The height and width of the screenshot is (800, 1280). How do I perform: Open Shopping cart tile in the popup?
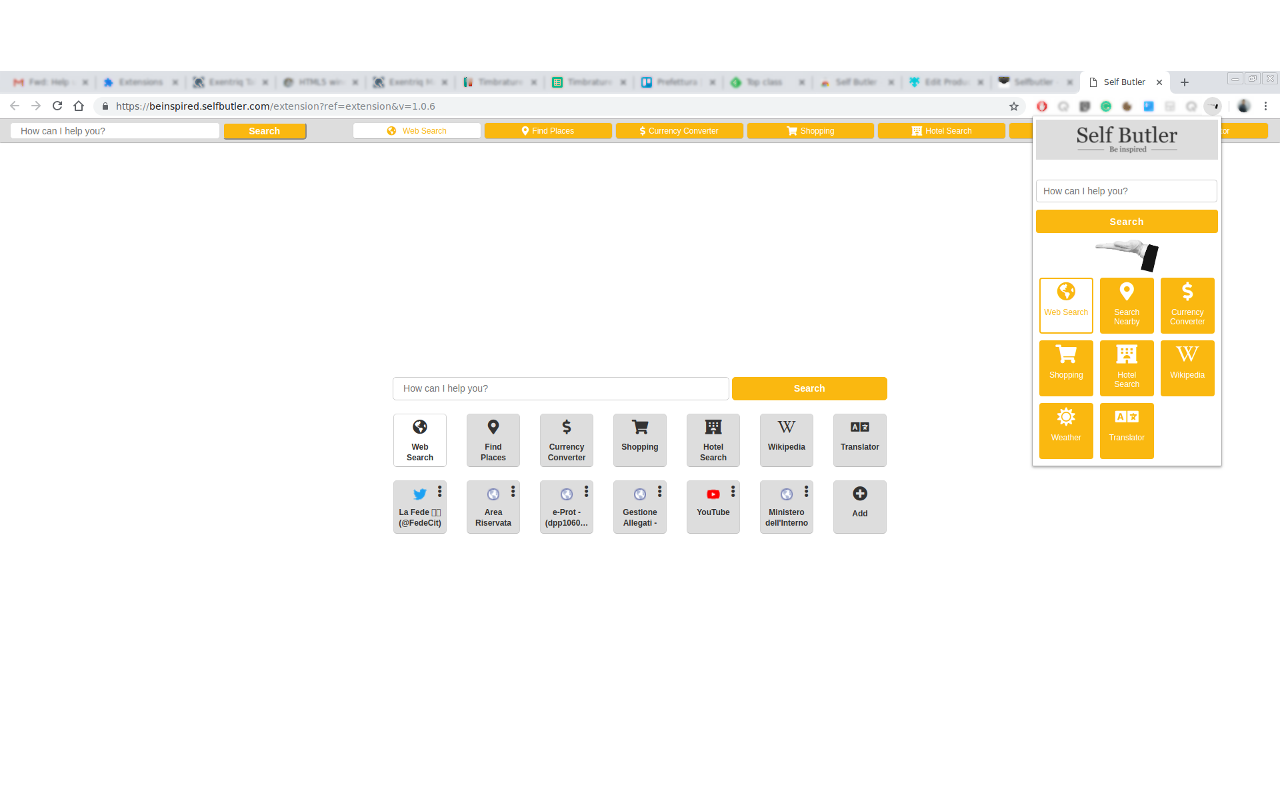pyautogui.click(x=1066, y=368)
